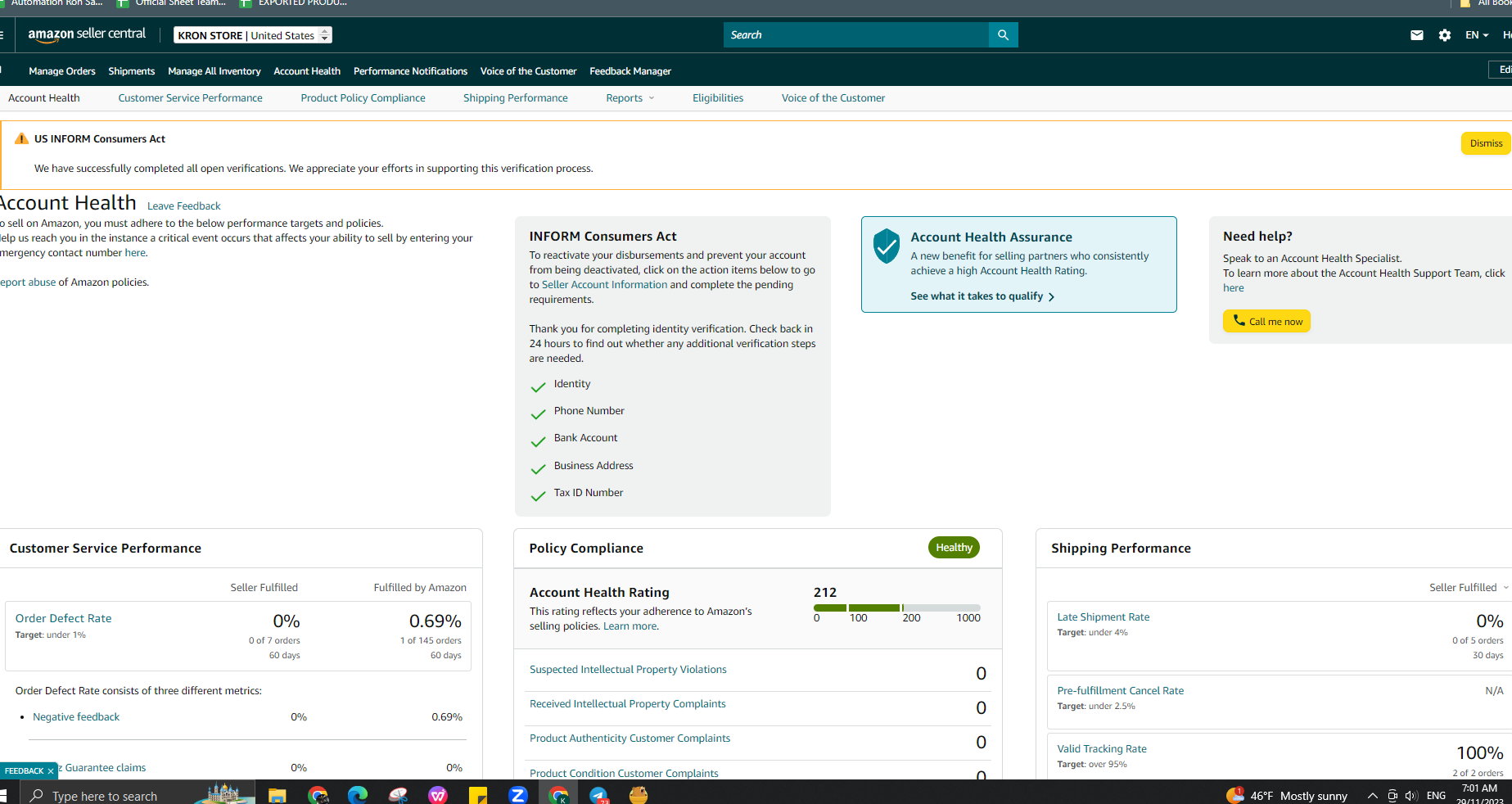Click the taskbar search magnifier icon
Screen dimensions: 1512x804
point(37,795)
